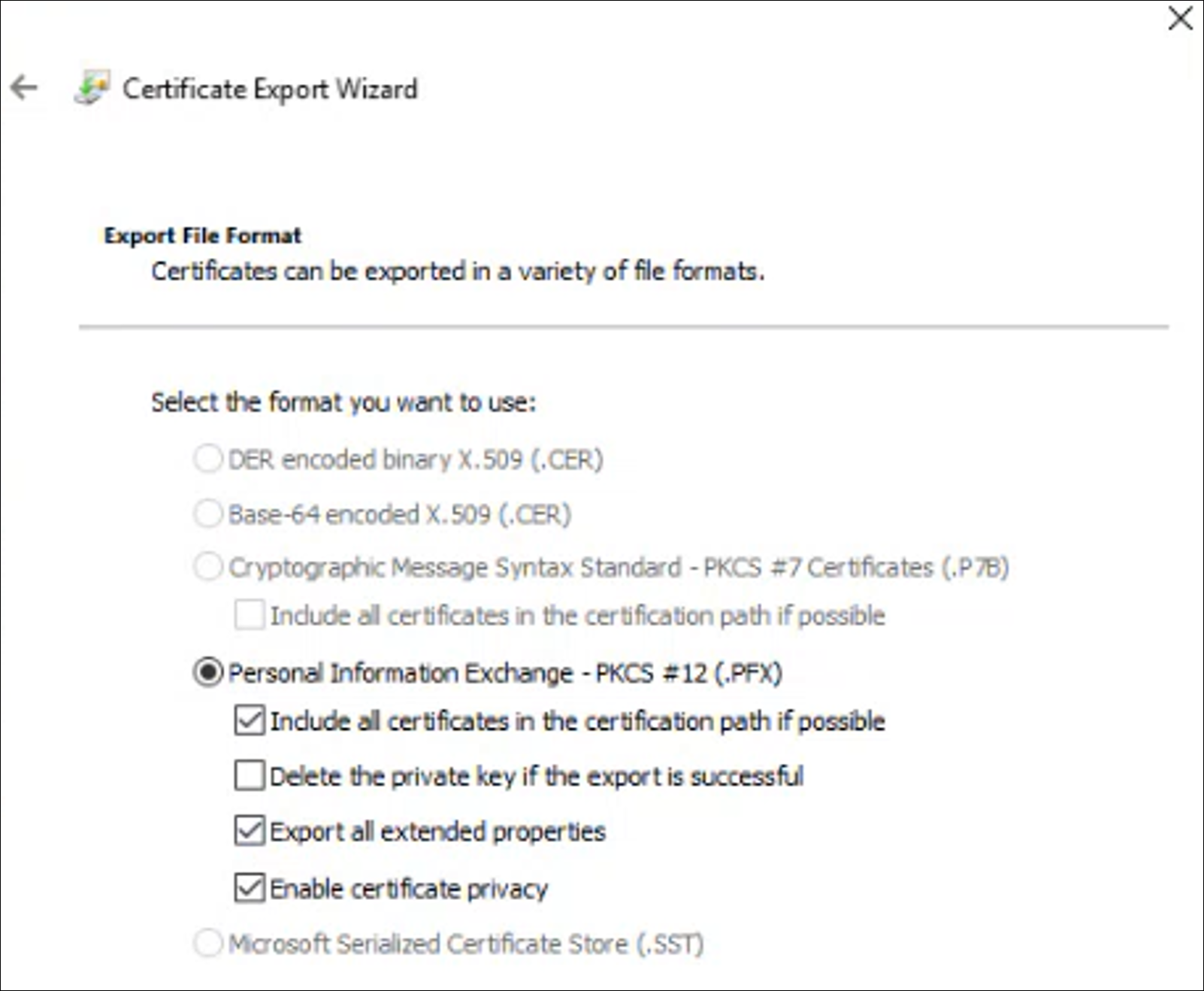Viewport: 1204px width, 991px height.
Task: Click the back arrow in the wizard header
Action: 25,88
